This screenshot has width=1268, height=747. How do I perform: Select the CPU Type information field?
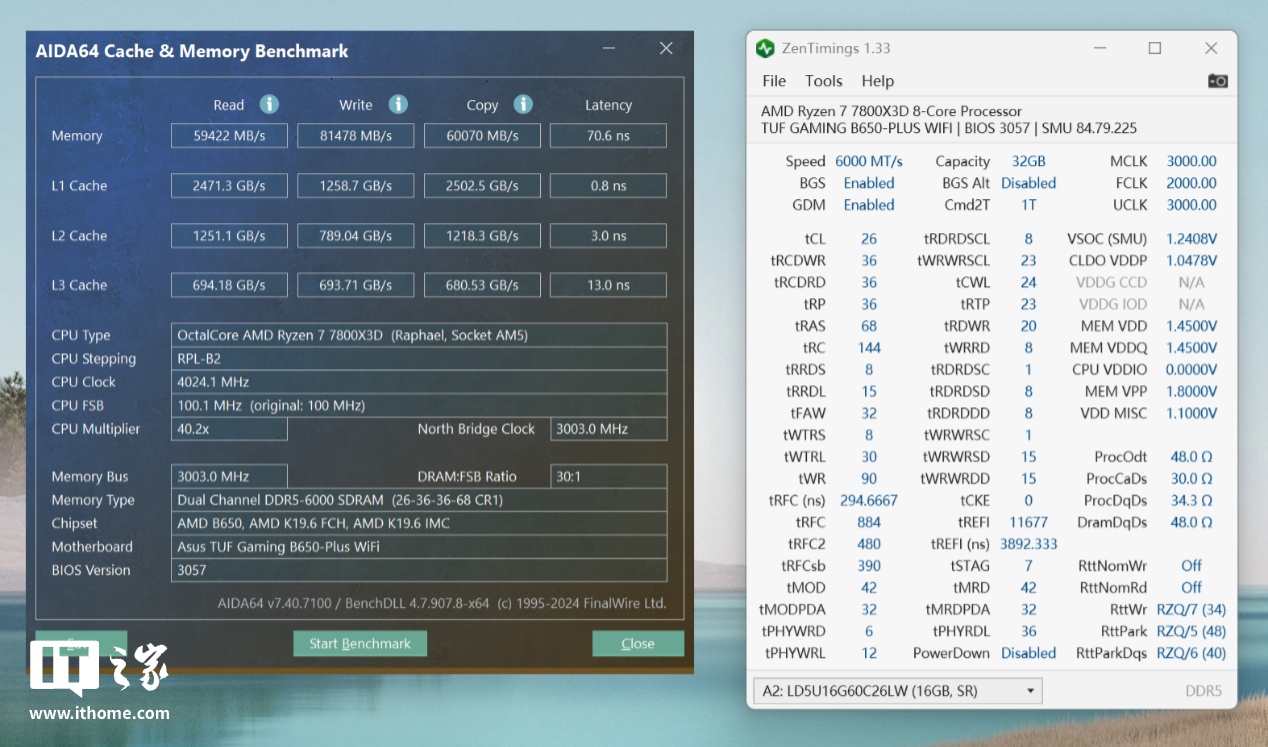coord(418,335)
